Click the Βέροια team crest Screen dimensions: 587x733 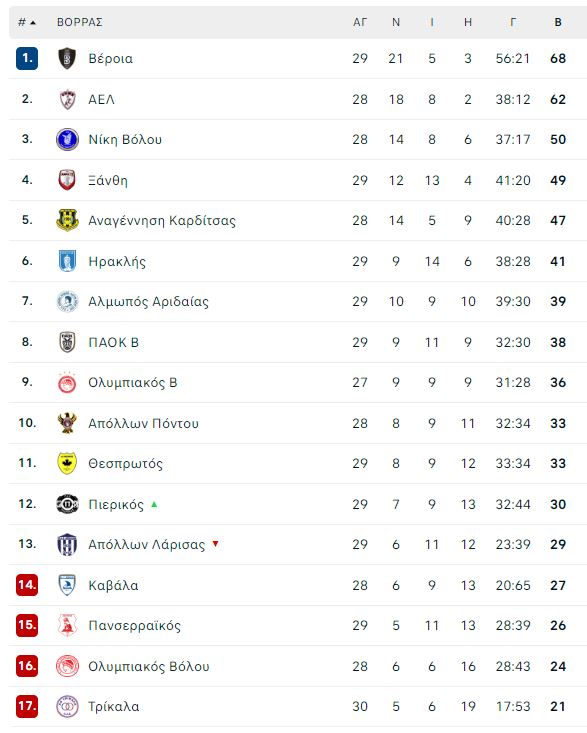(x=67, y=58)
